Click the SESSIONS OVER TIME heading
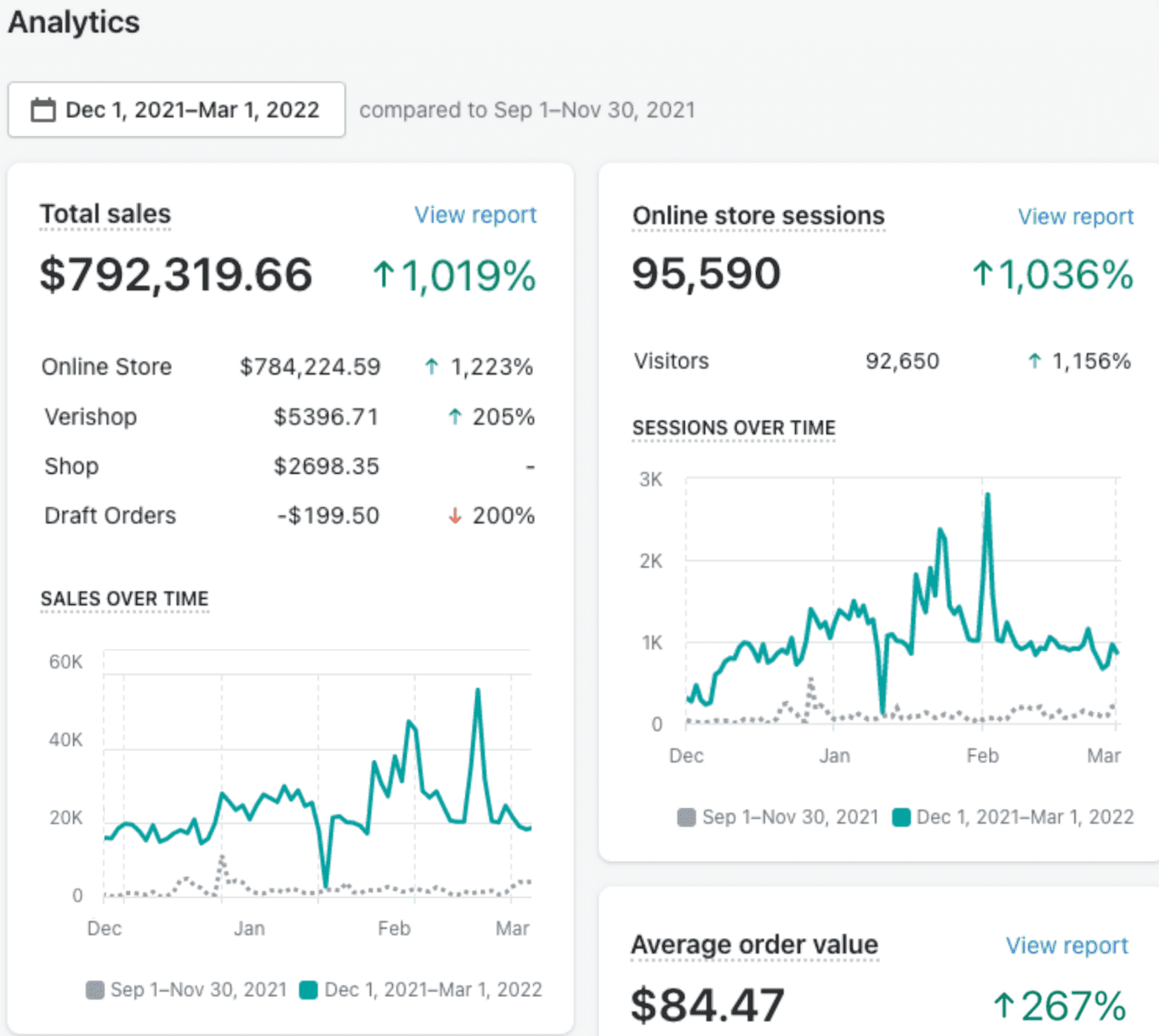 pyautogui.click(x=734, y=428)
